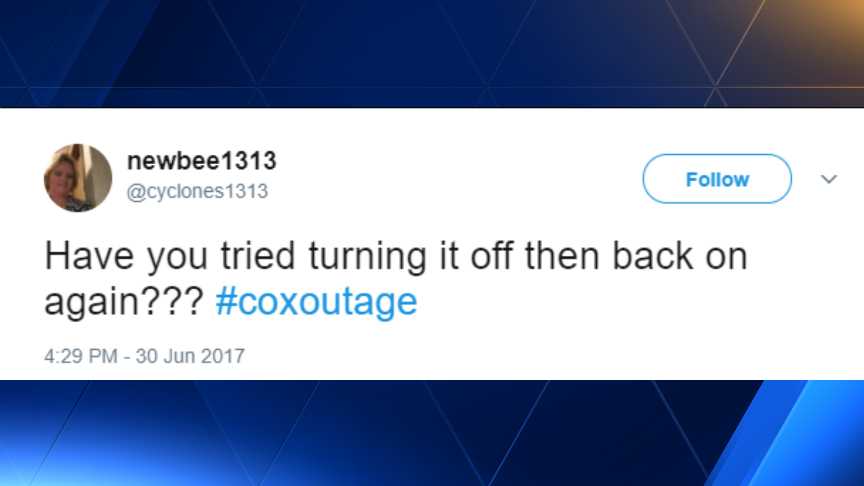Click the word "again???" in the tweet
The height and width of the screenshot is (486, 864).
(124, 303)
